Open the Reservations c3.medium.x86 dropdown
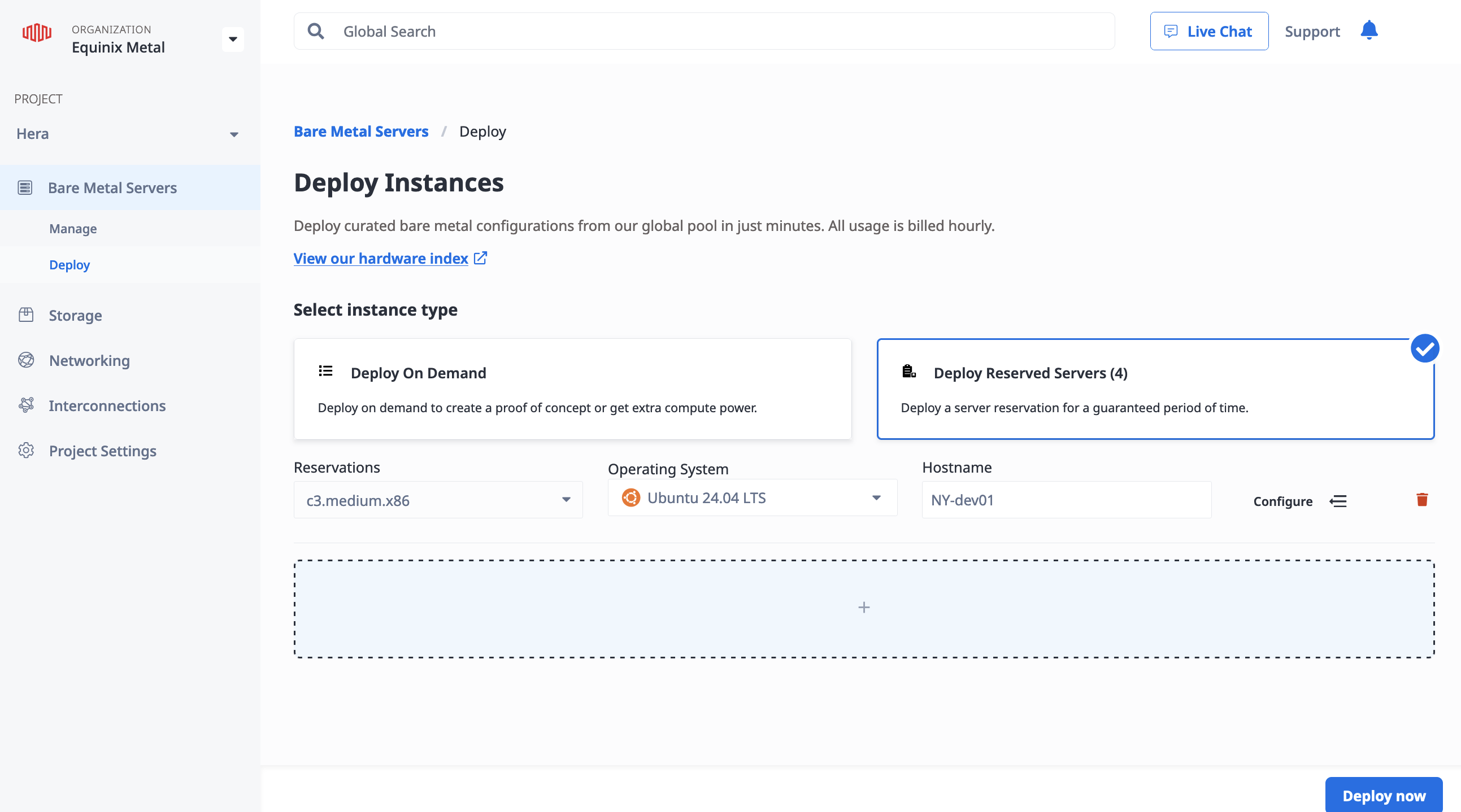 [438, 500]
